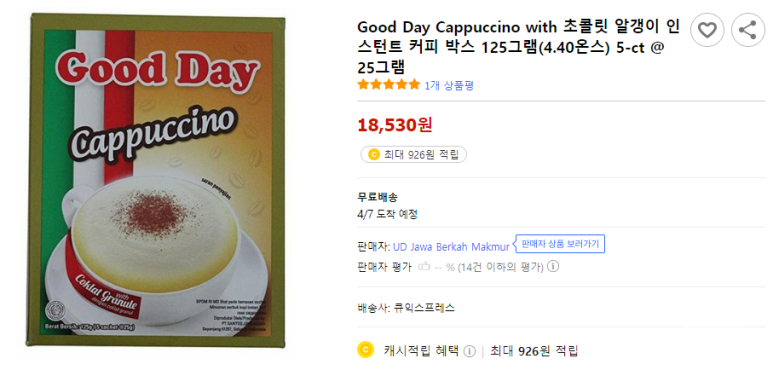Click the info icon next to 캐시적립 혜택

click(x=470, y=351)
